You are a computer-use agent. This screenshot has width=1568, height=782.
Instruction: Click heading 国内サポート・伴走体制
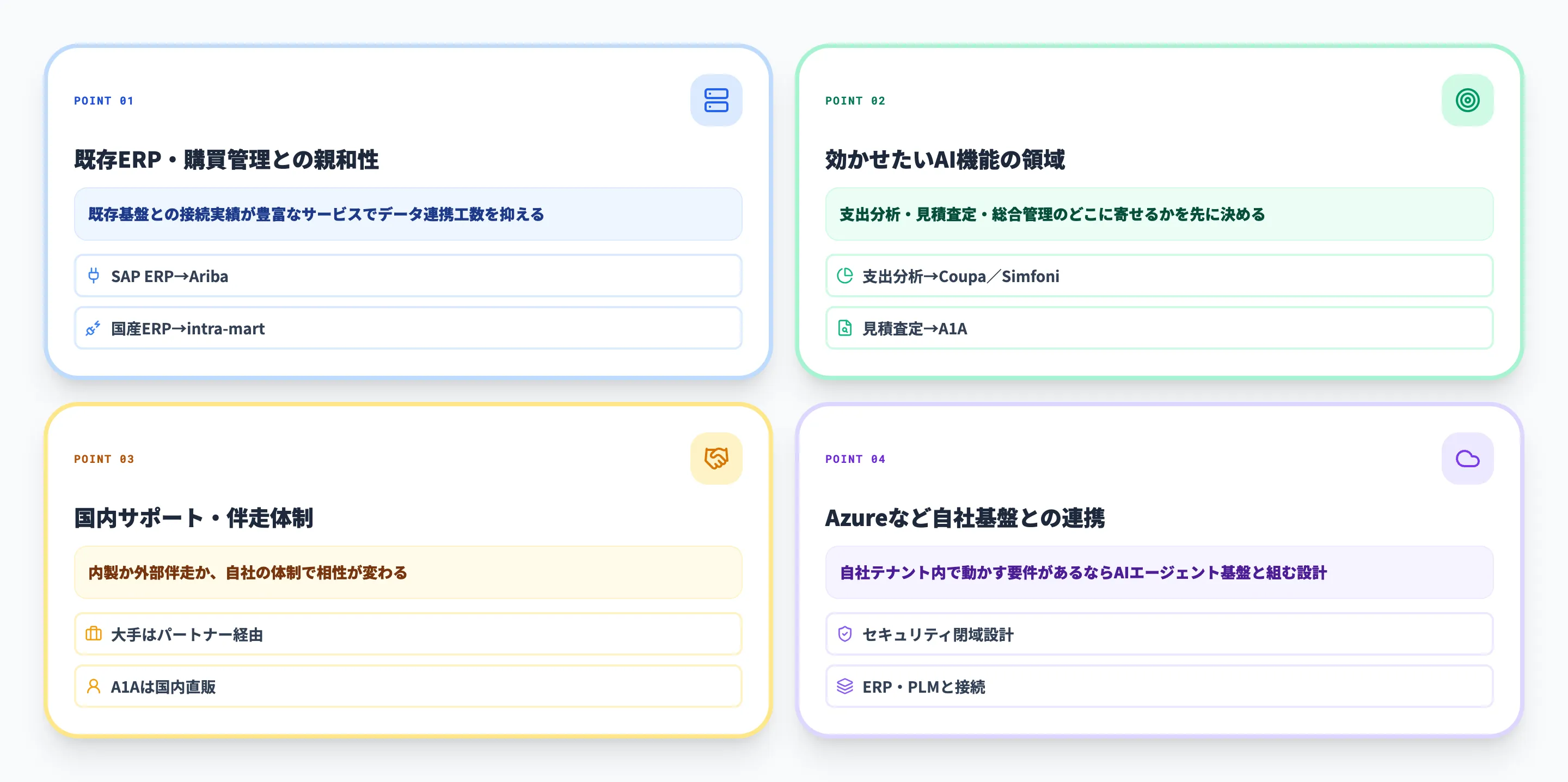tap(194, 518)
